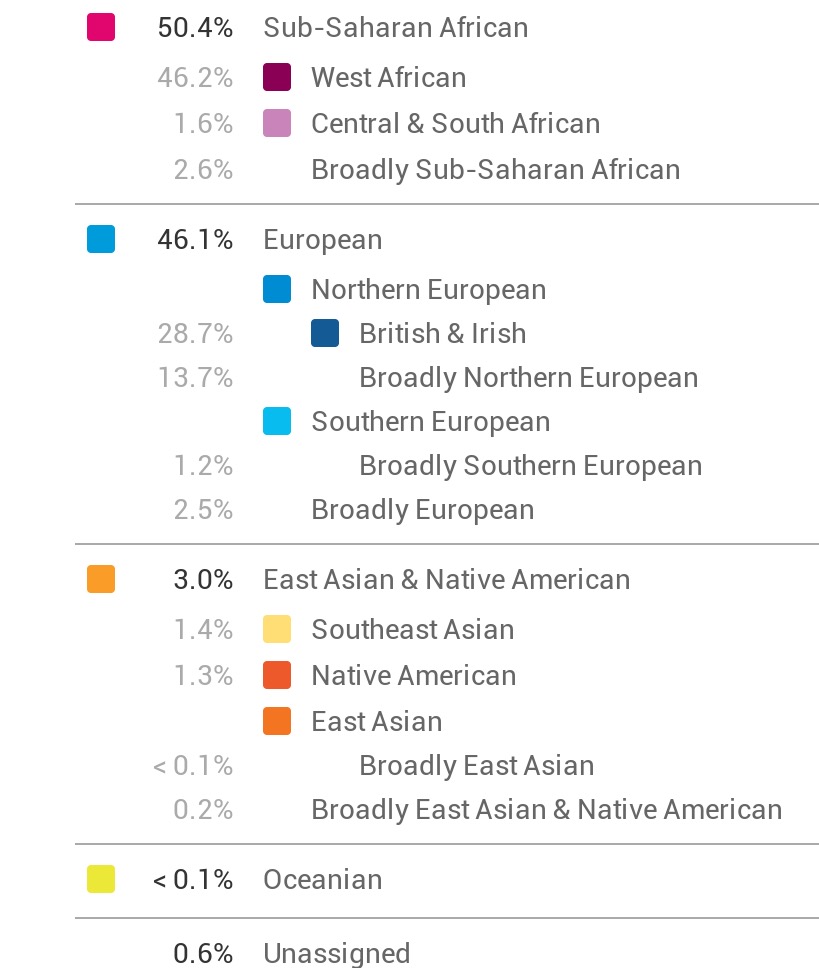819x968 pixels.
Task: Select Broadly East Asian & Native American row
Action: (x=546, y=809)
